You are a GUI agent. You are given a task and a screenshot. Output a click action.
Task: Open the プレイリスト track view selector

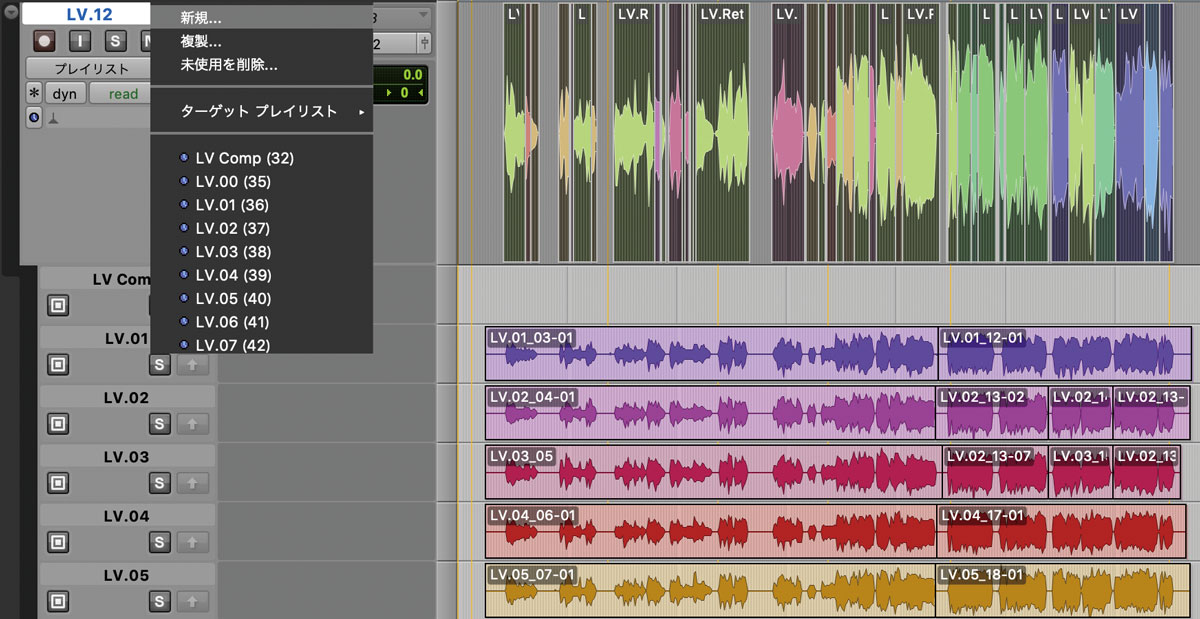click(x=90, y=69)
